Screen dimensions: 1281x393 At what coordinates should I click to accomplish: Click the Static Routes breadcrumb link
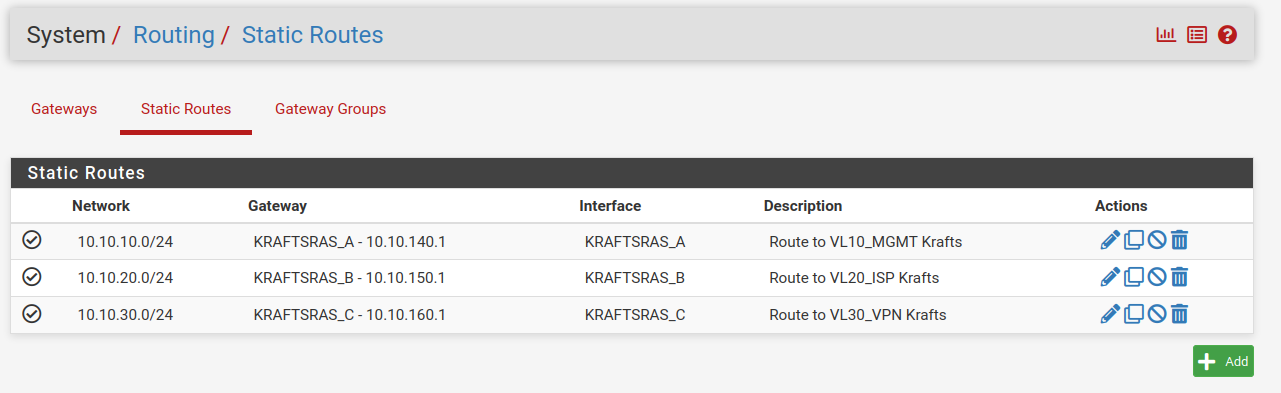312,35
